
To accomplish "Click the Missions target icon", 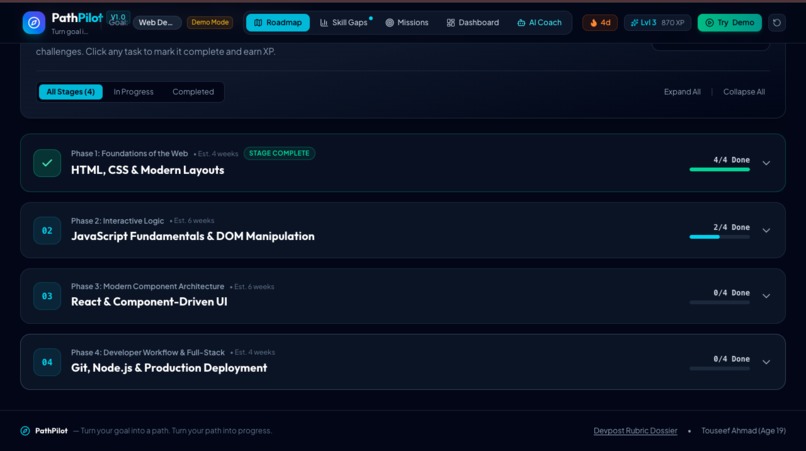I will 390,23.
